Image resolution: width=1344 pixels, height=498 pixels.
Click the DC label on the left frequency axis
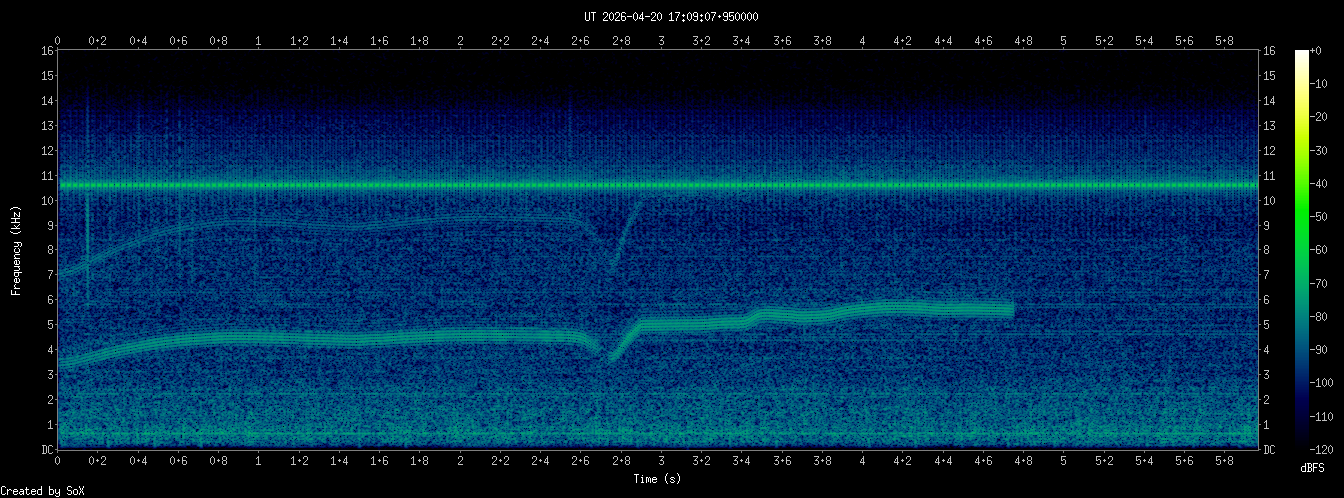click(47, 449)
